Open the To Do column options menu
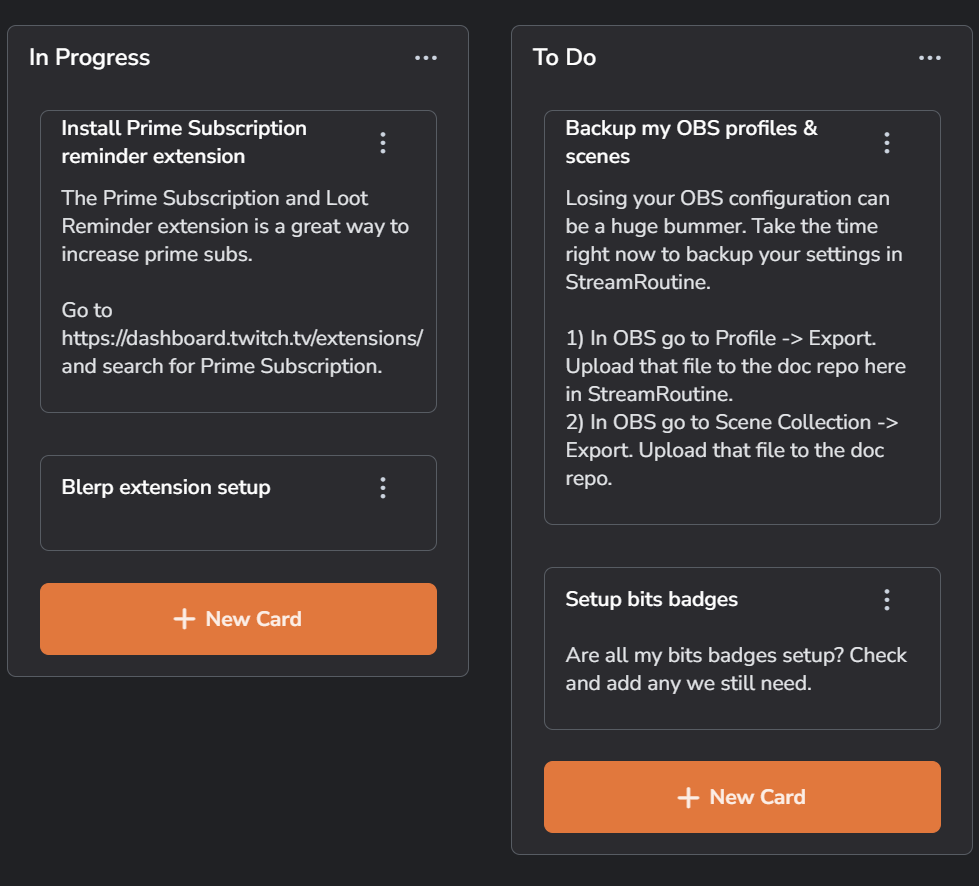979x886 pixels. pyautogui.click(x=930, y=58)
